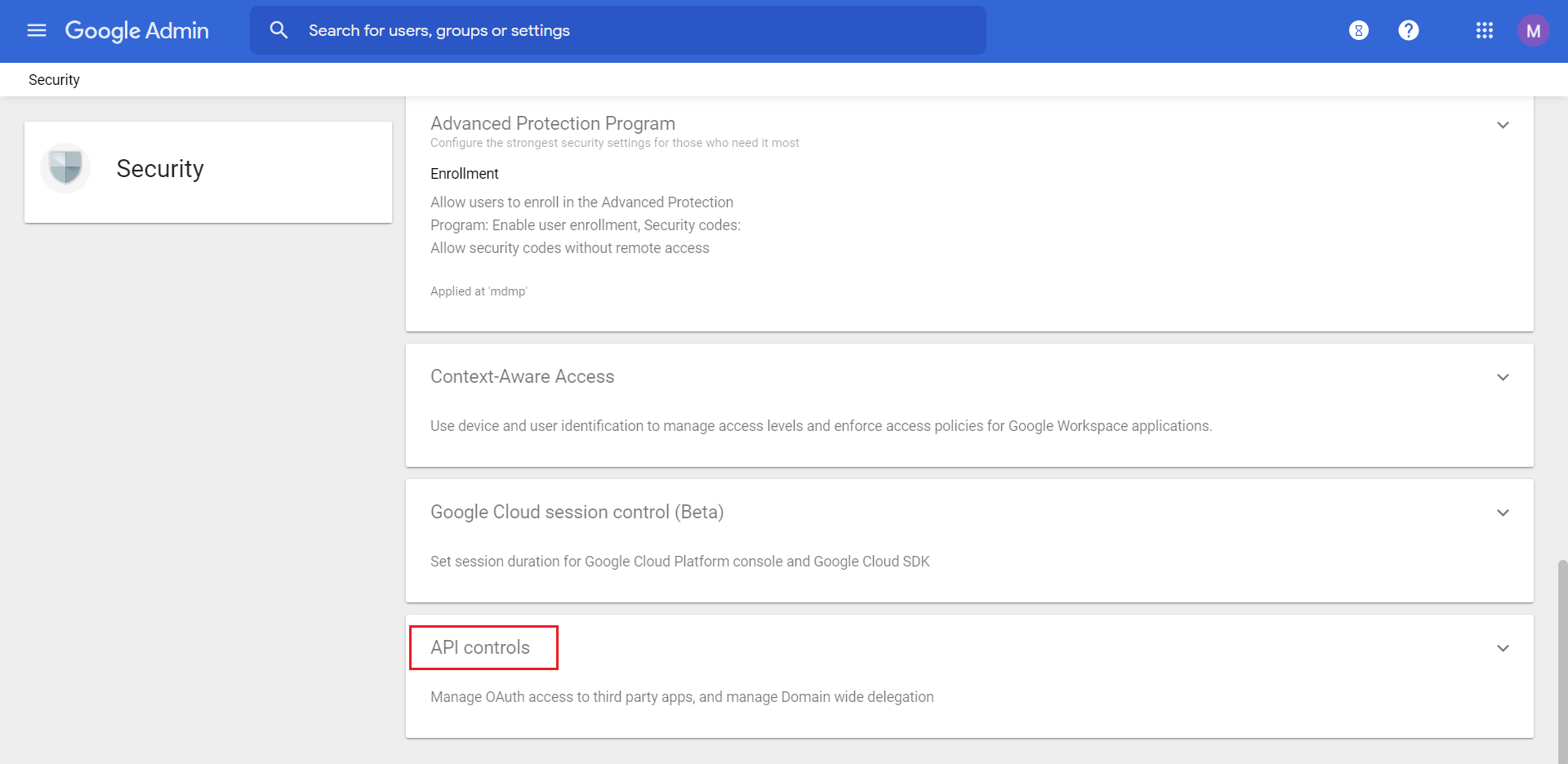Collapse the Advanced Protection Program chevron

click(1503, 125)
